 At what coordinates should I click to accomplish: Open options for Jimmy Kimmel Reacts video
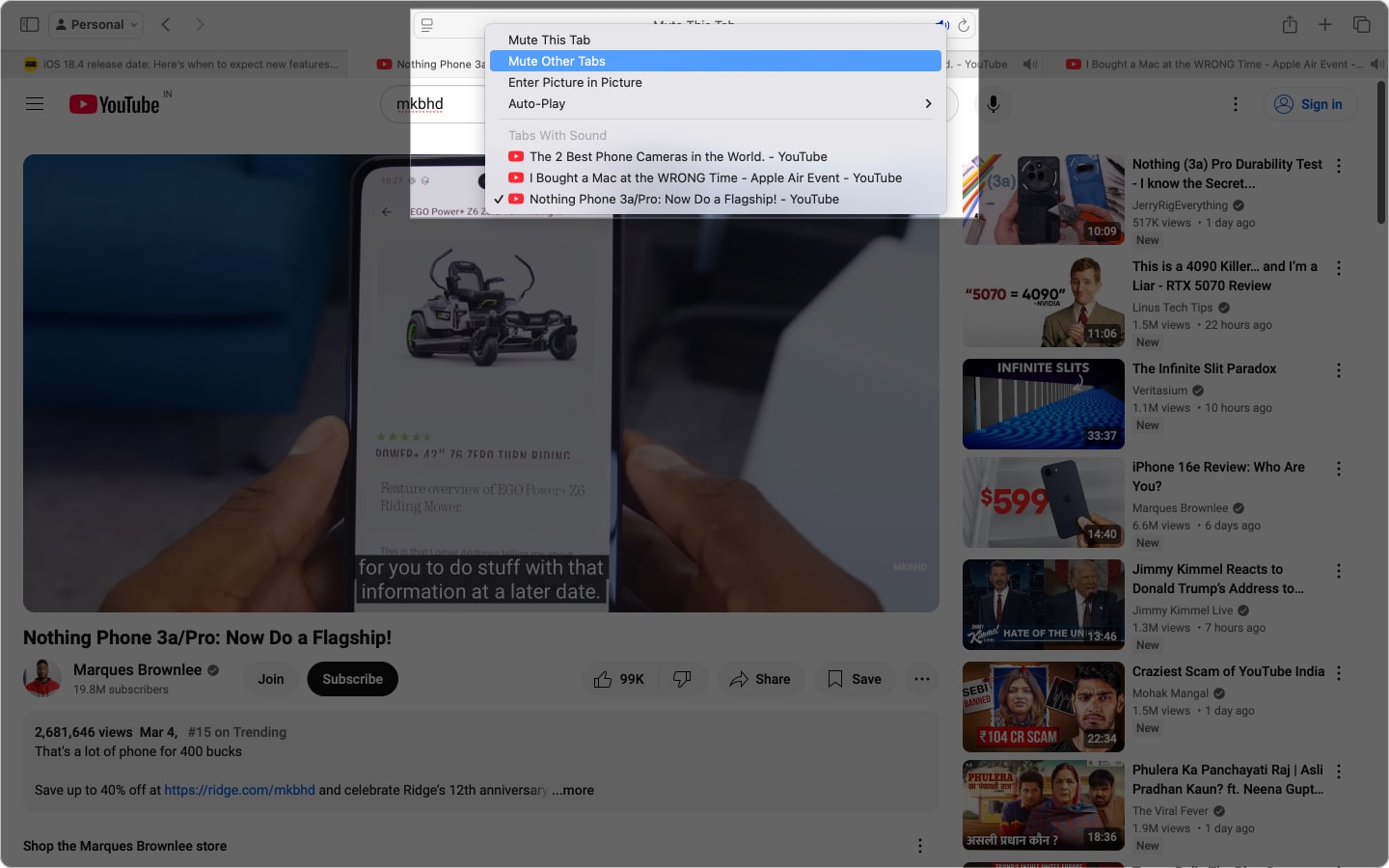coord(1339,571)
